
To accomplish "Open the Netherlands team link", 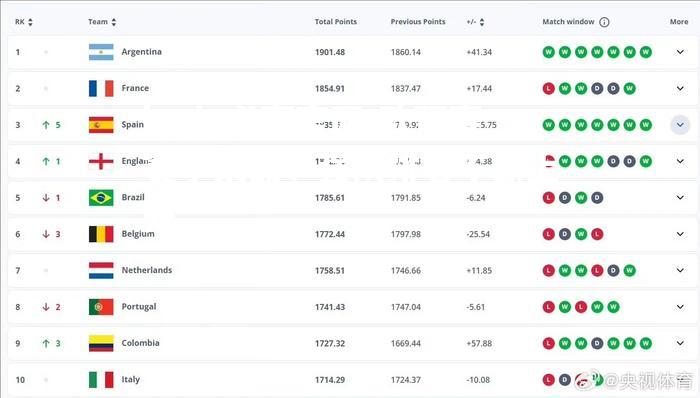I will pos(147,270).
